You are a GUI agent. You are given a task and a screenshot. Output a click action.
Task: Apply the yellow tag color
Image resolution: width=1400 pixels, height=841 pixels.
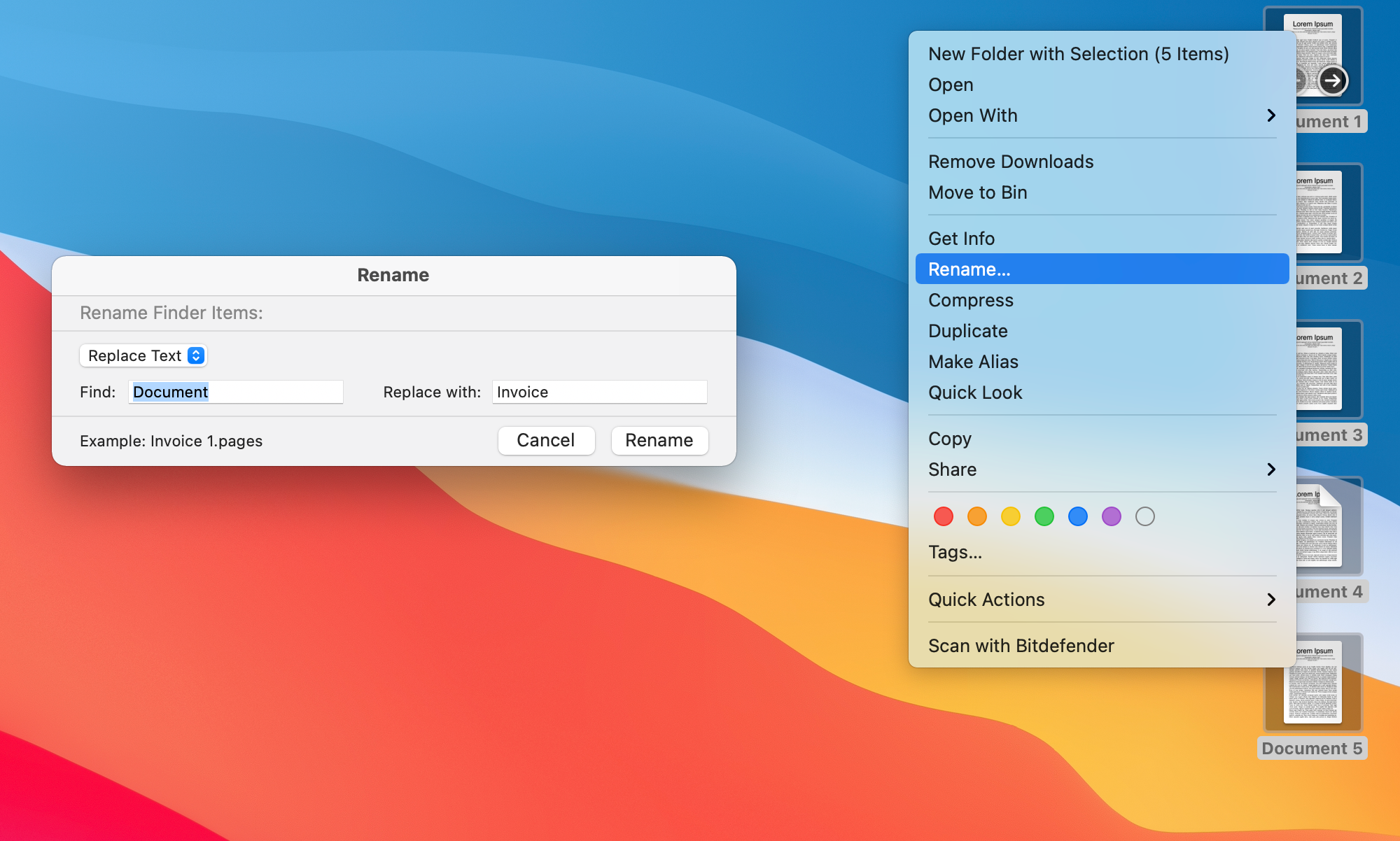pyautogui.click(x=1011, y=516)
